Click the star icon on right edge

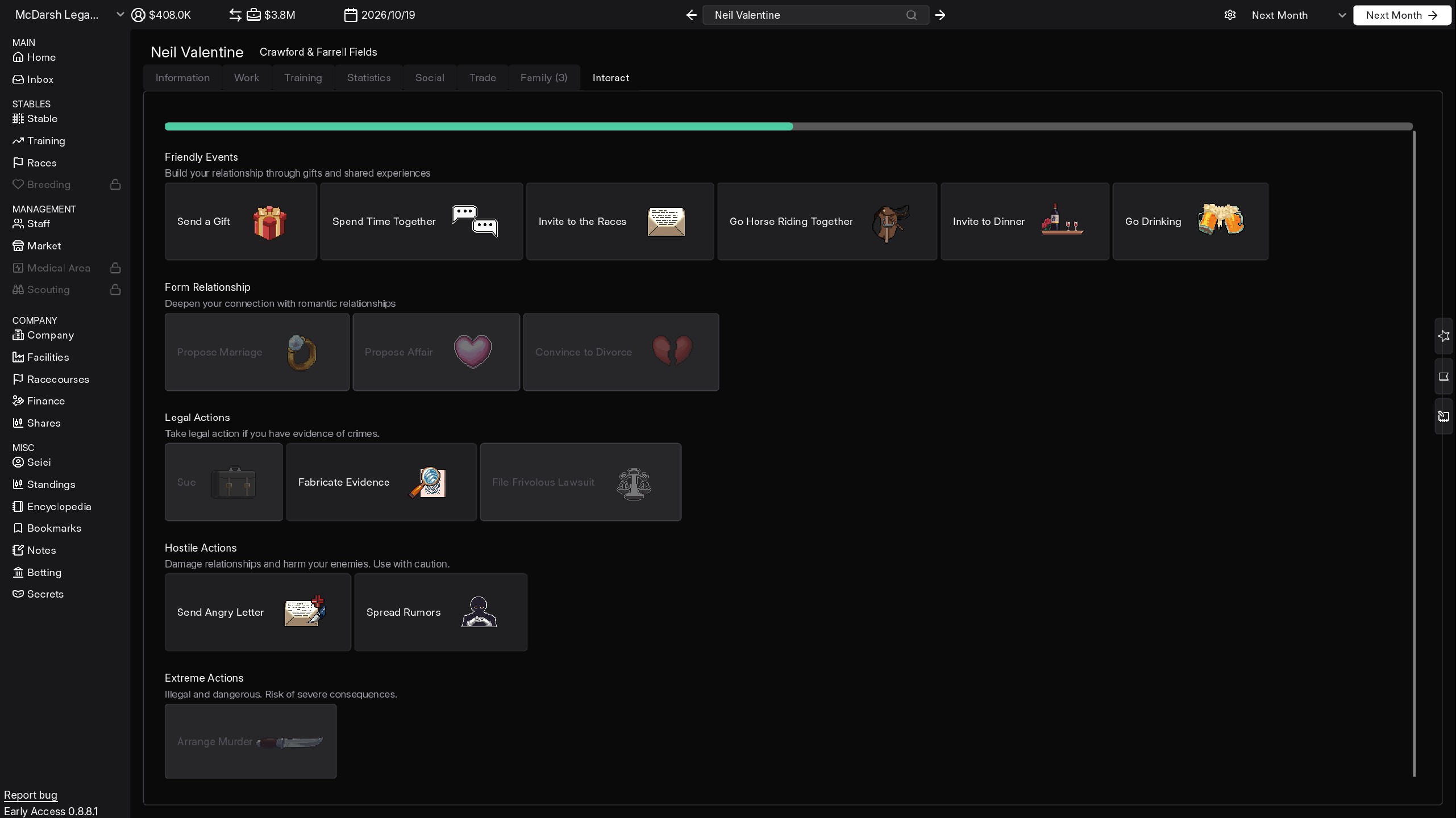1443,336
